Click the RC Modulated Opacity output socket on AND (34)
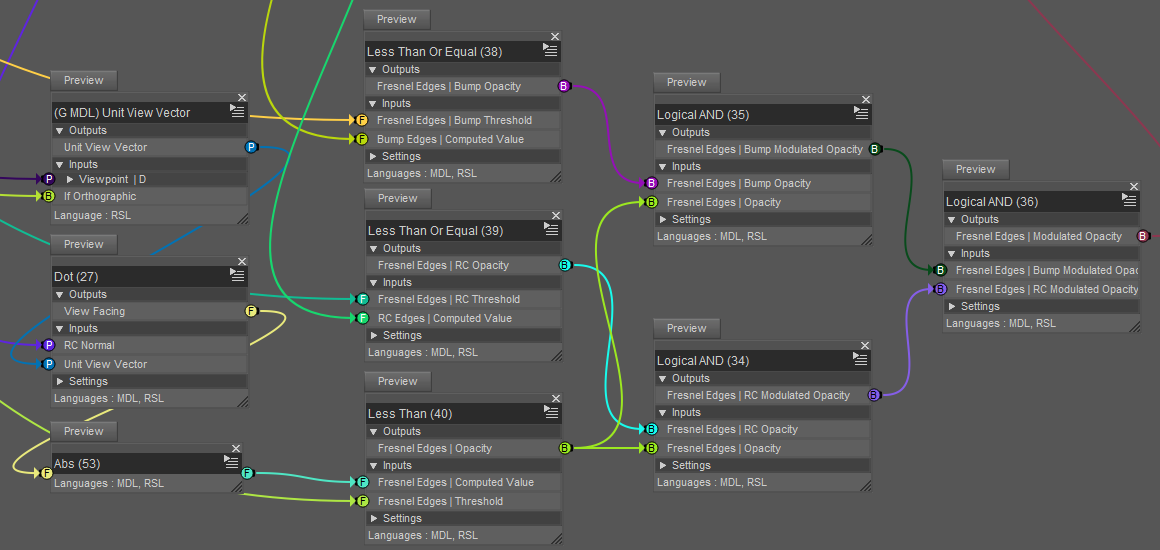The height and width of the screenshot is (550, 1160). click(x=874, y=395)
